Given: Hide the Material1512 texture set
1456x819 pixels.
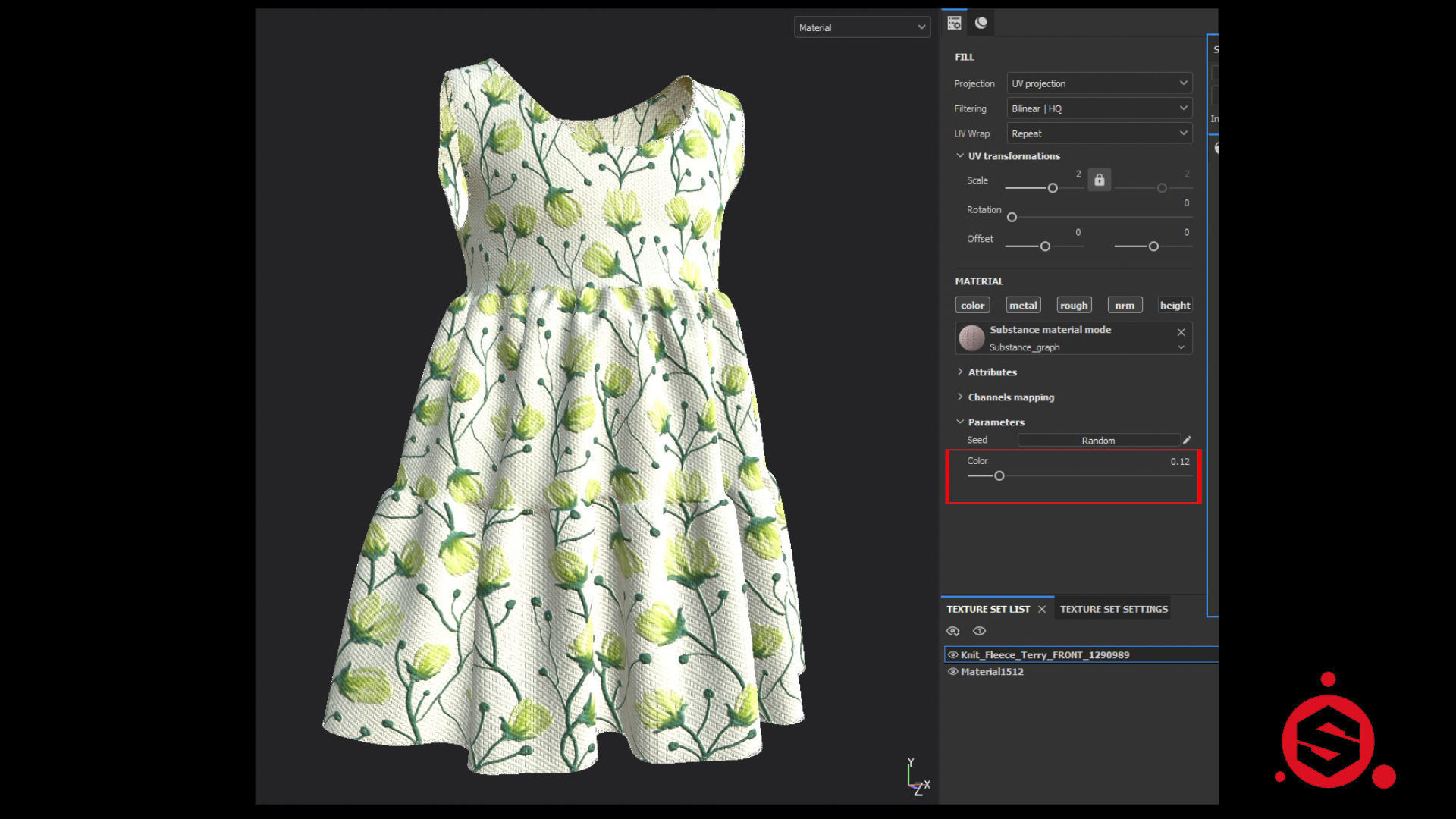Looking at the screenshot, I should [952, 671].
